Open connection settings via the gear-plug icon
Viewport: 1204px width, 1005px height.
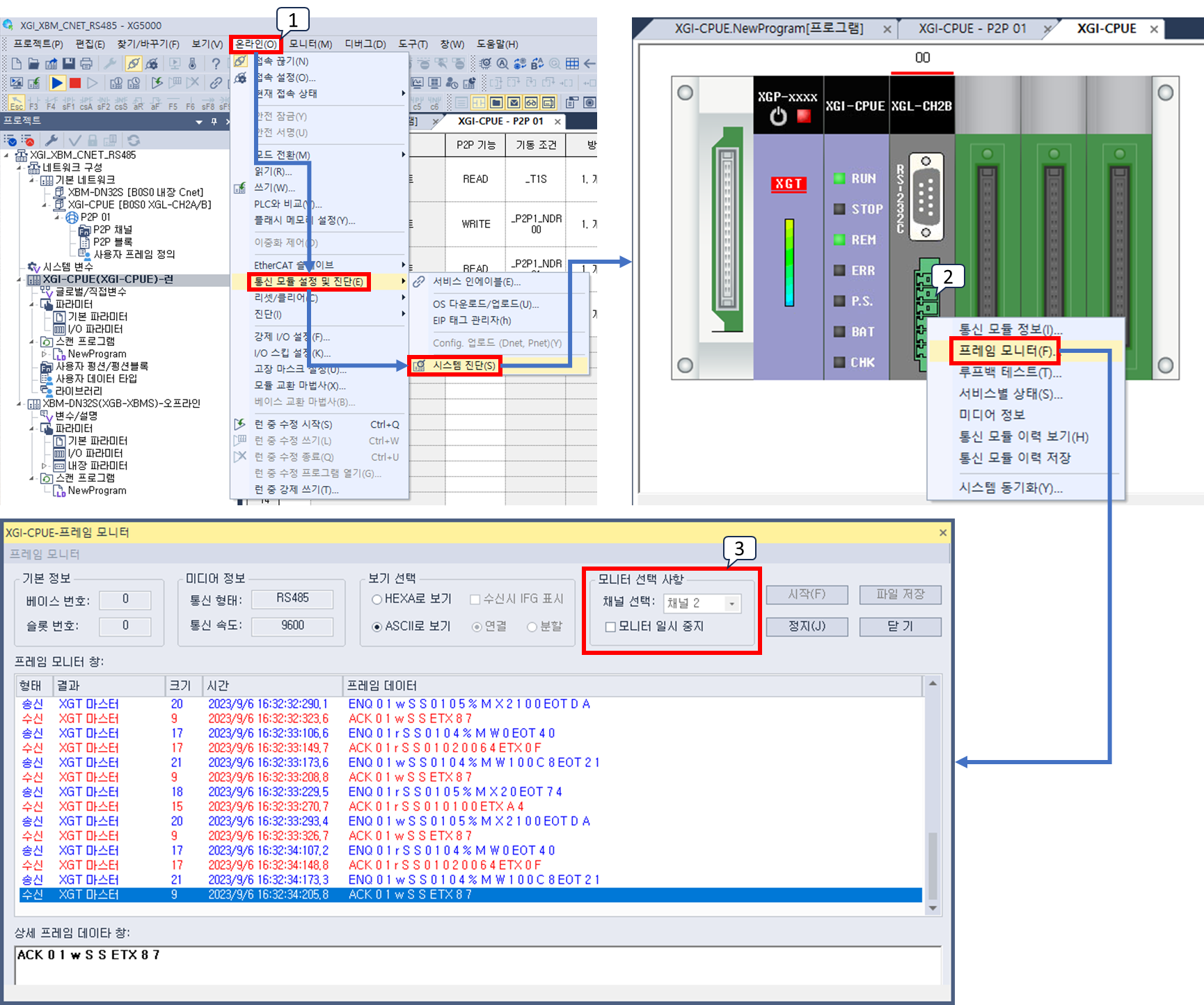click(x=152, y=63)
